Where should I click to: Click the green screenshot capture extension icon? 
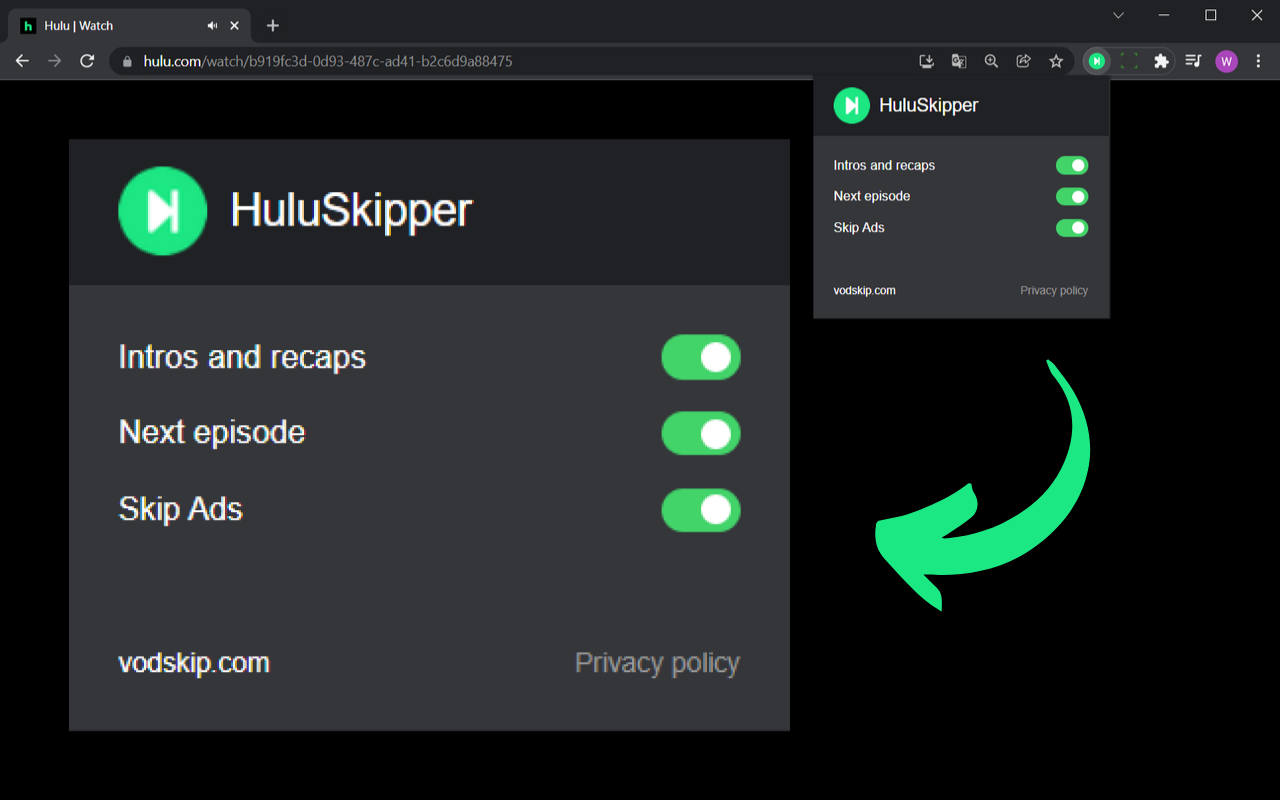[1129, 61]
